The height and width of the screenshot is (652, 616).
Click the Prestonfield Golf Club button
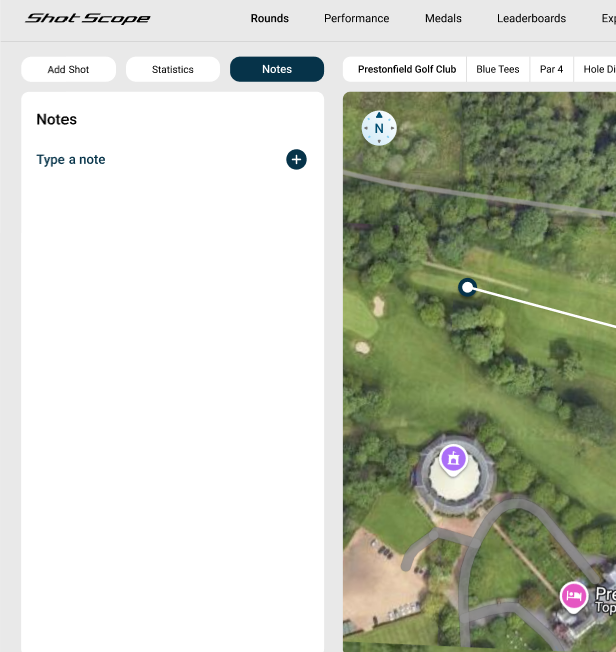[406, 69]
